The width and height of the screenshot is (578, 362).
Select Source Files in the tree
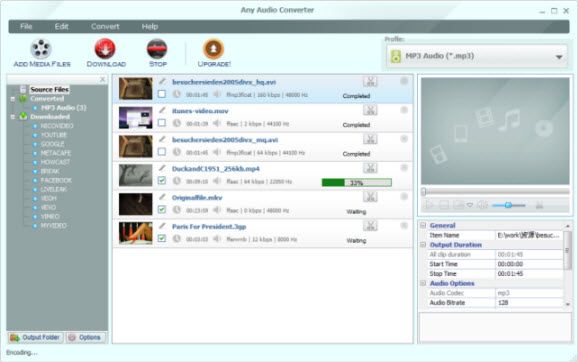[49, 89]
